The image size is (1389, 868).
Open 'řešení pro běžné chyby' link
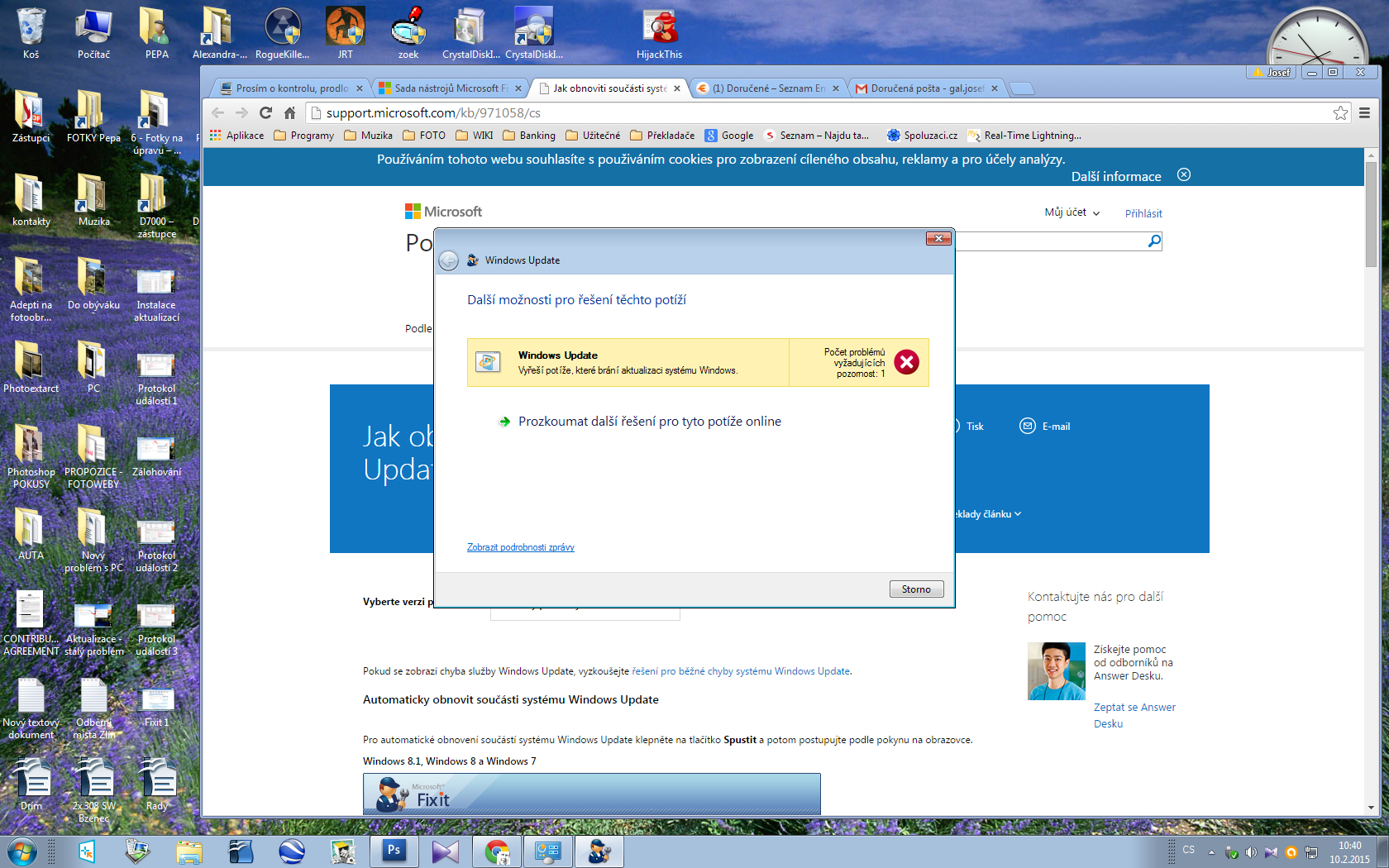(x=741, y=671)
